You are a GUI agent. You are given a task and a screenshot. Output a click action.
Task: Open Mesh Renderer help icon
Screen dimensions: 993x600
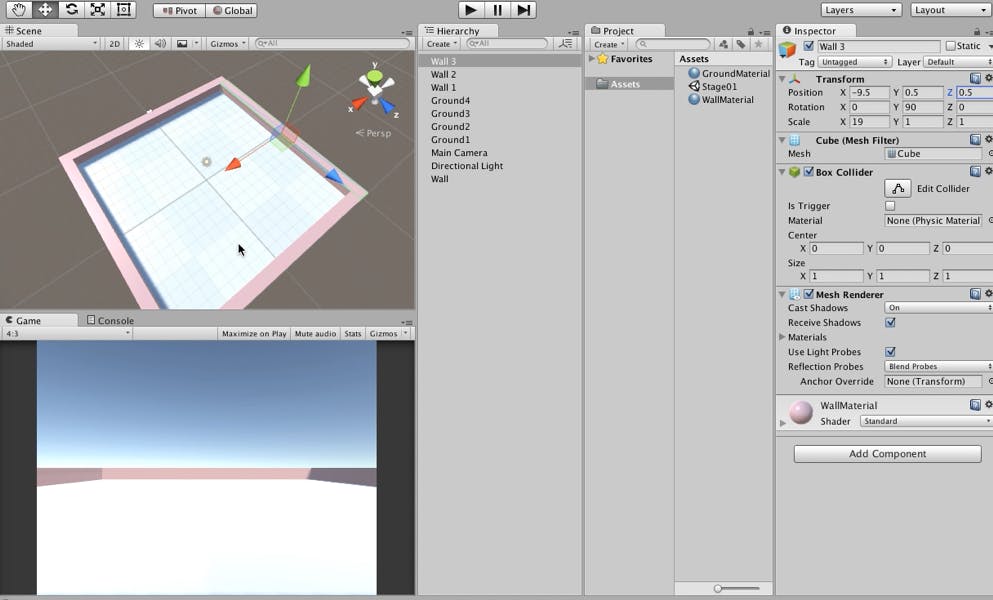coord(975,294)
